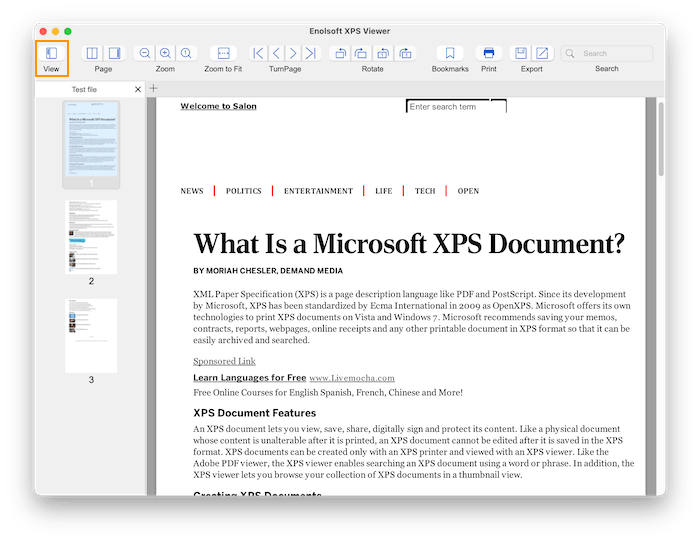Print the document

[x=488, y=53]
